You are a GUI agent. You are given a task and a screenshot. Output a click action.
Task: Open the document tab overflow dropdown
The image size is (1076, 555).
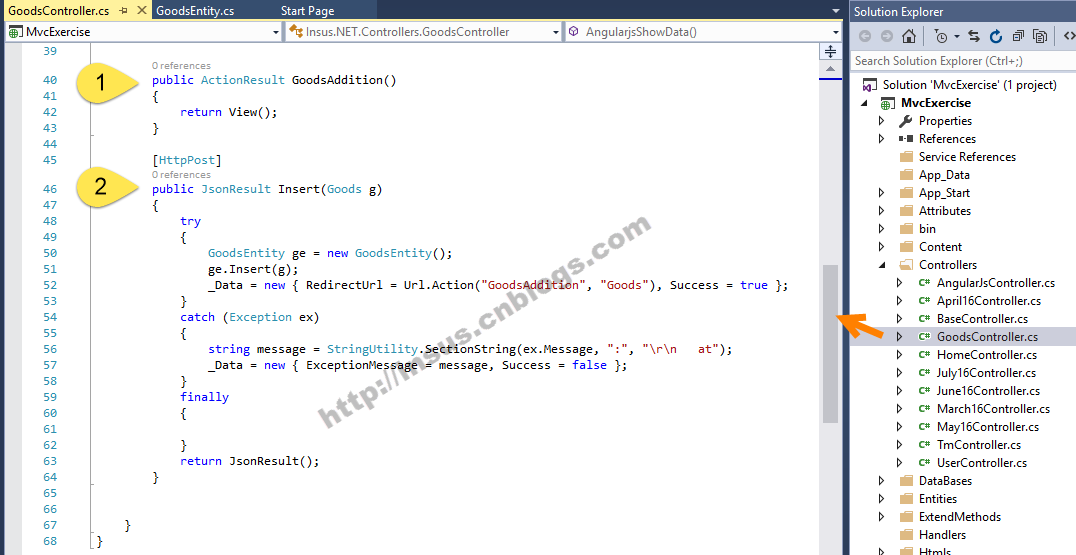(x=835, y=11)
